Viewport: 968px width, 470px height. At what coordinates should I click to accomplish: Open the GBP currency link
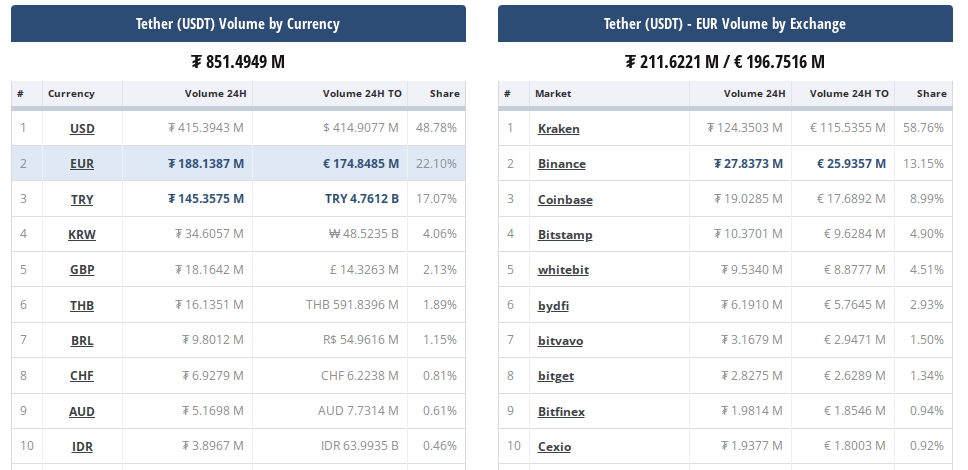(82, 269)
